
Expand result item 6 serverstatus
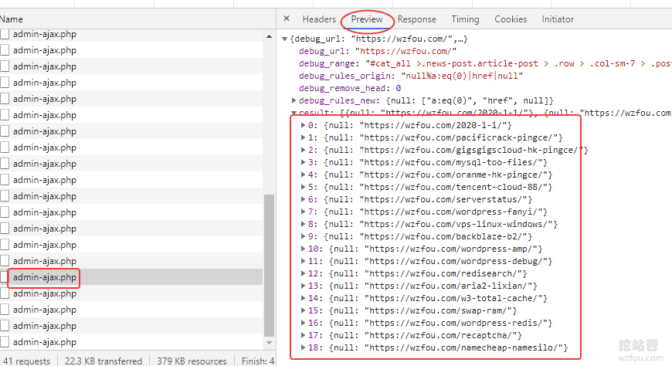[303, 199]
